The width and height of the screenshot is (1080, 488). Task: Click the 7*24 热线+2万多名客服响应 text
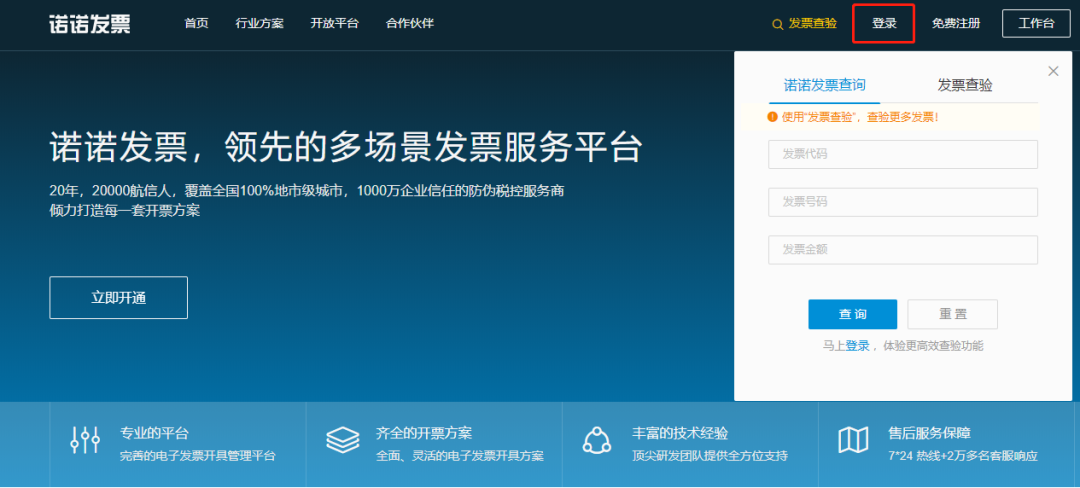(x=963, y=456)
